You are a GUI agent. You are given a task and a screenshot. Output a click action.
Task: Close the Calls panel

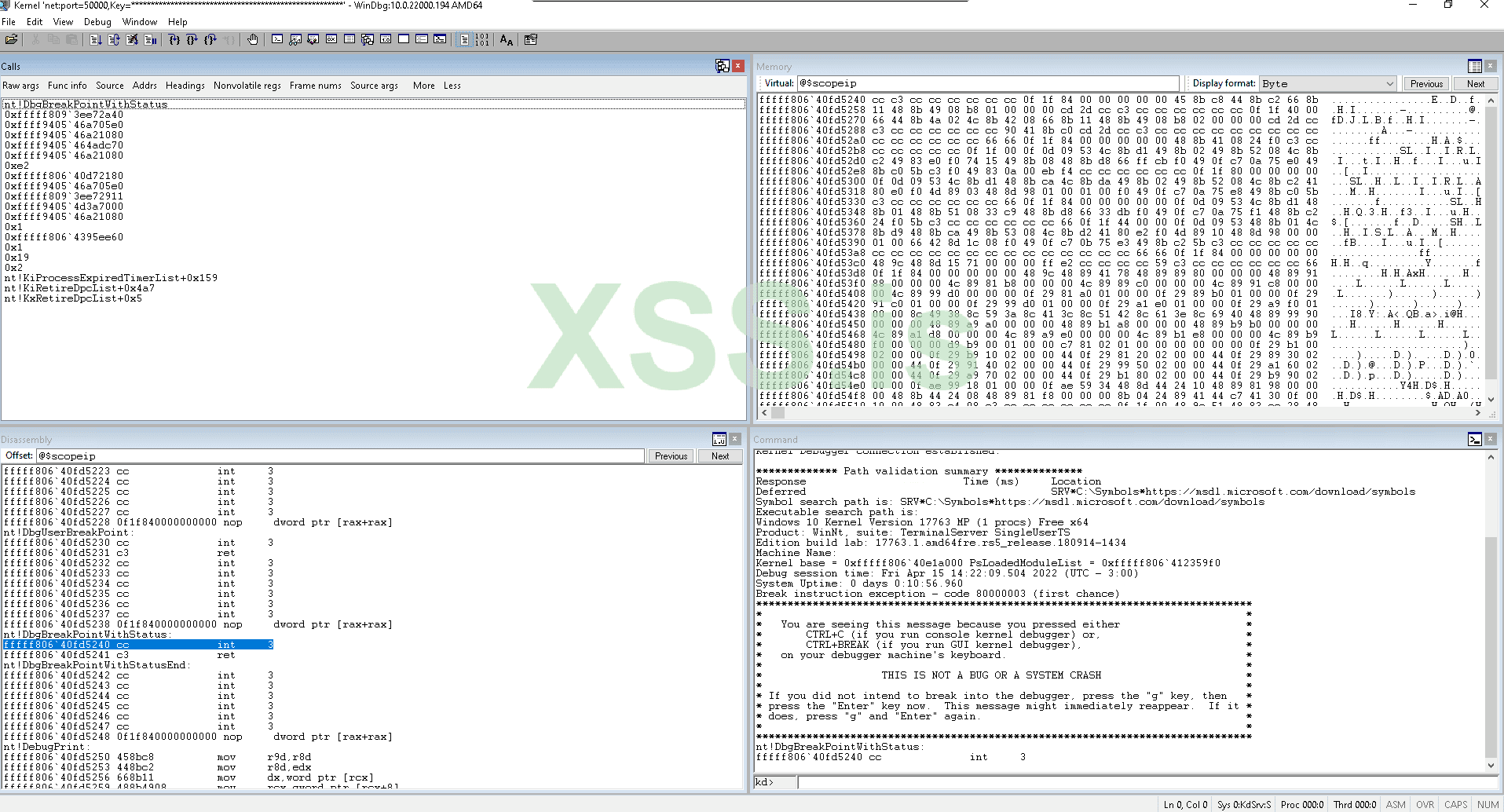click(x=738, y=66)
